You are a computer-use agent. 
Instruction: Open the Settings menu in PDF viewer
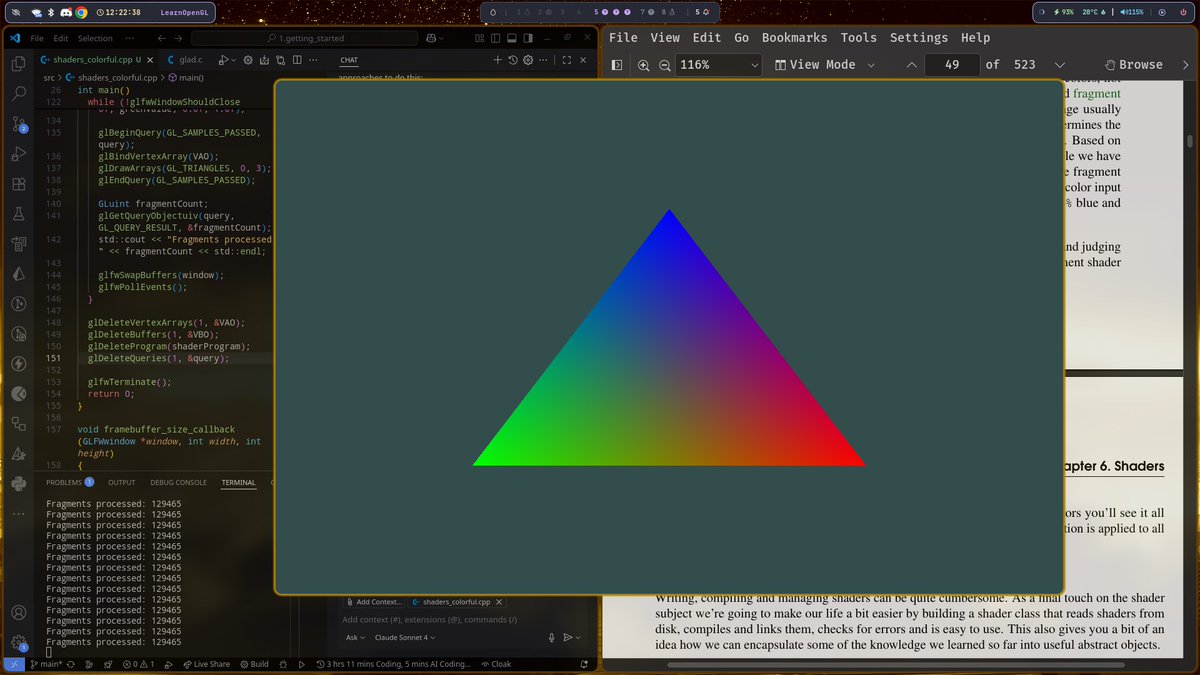pyautogui.click(x=919, y=37)
